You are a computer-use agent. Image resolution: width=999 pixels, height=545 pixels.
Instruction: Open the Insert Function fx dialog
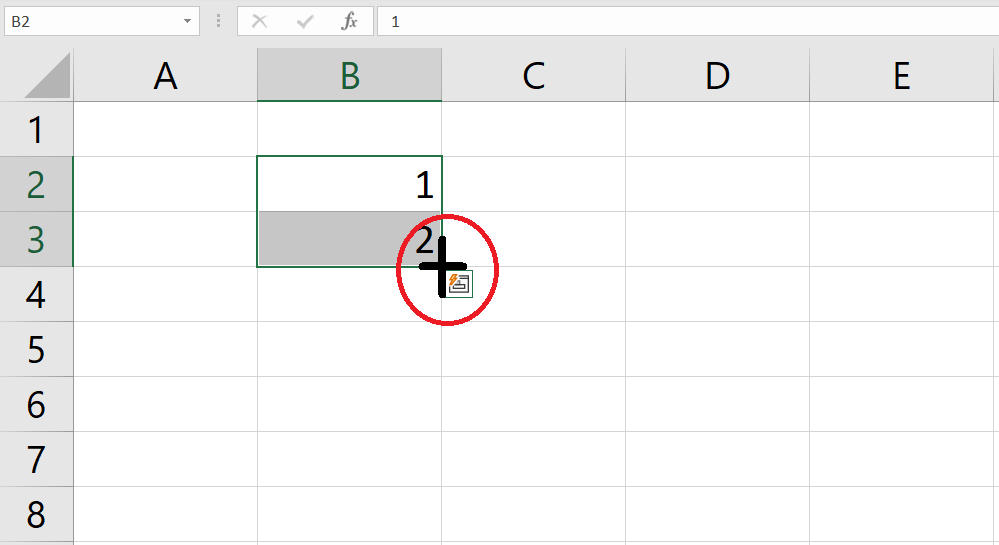coord(349,21)
